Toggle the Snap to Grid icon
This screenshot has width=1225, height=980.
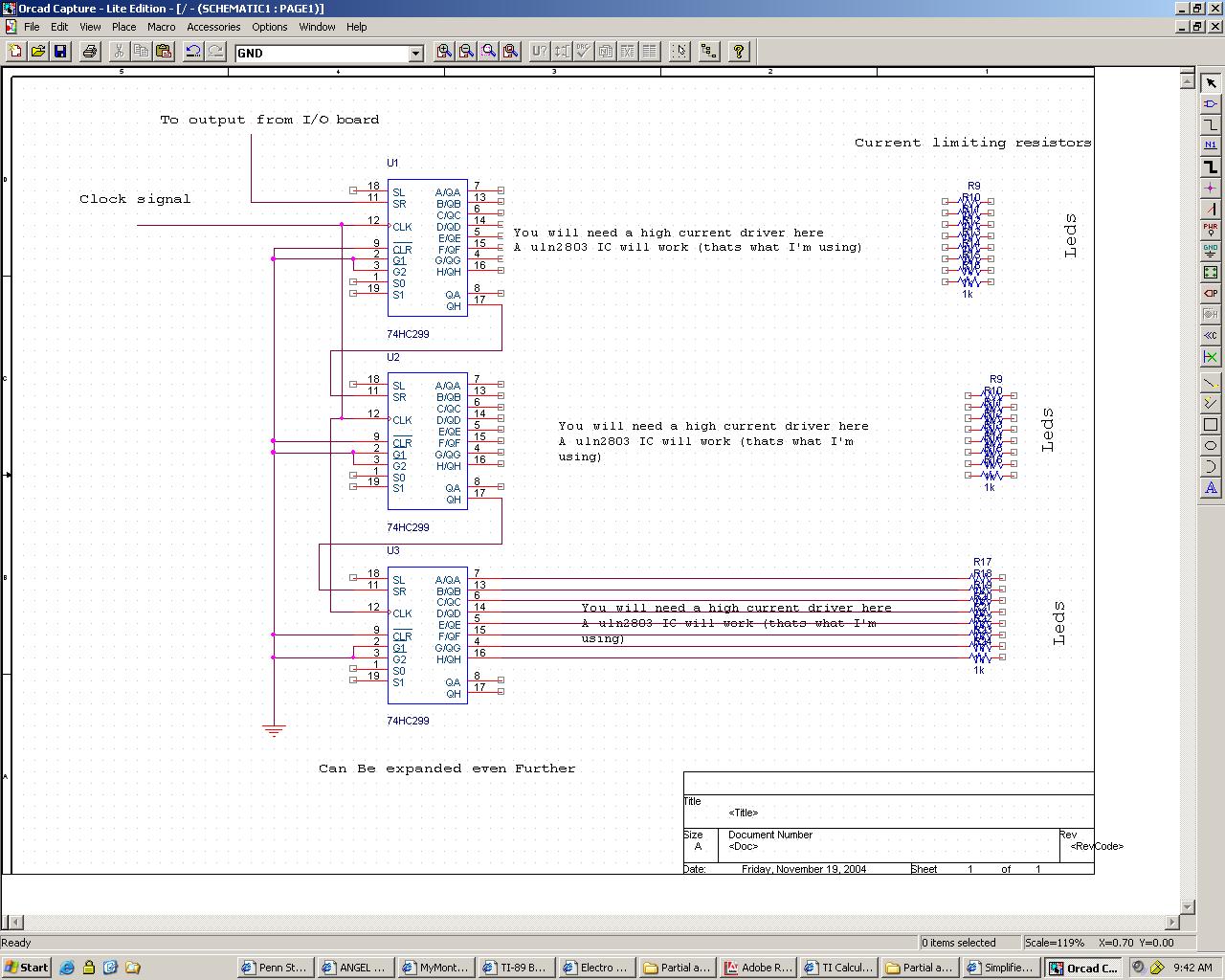[x=679, y=52]
